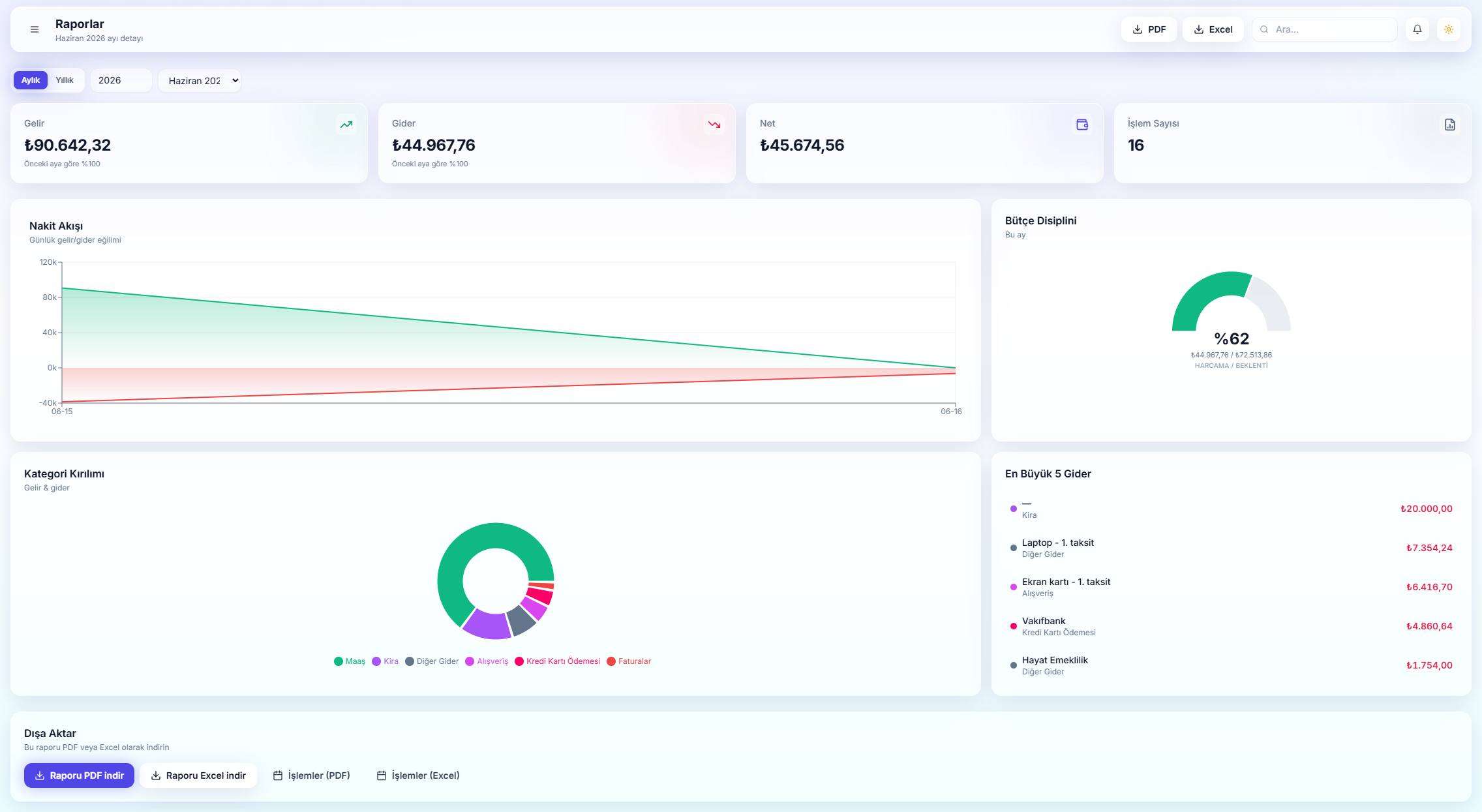1482x812 pixels.
Task: Click the Gelir trending-up icon
Action: pos(346,125)
